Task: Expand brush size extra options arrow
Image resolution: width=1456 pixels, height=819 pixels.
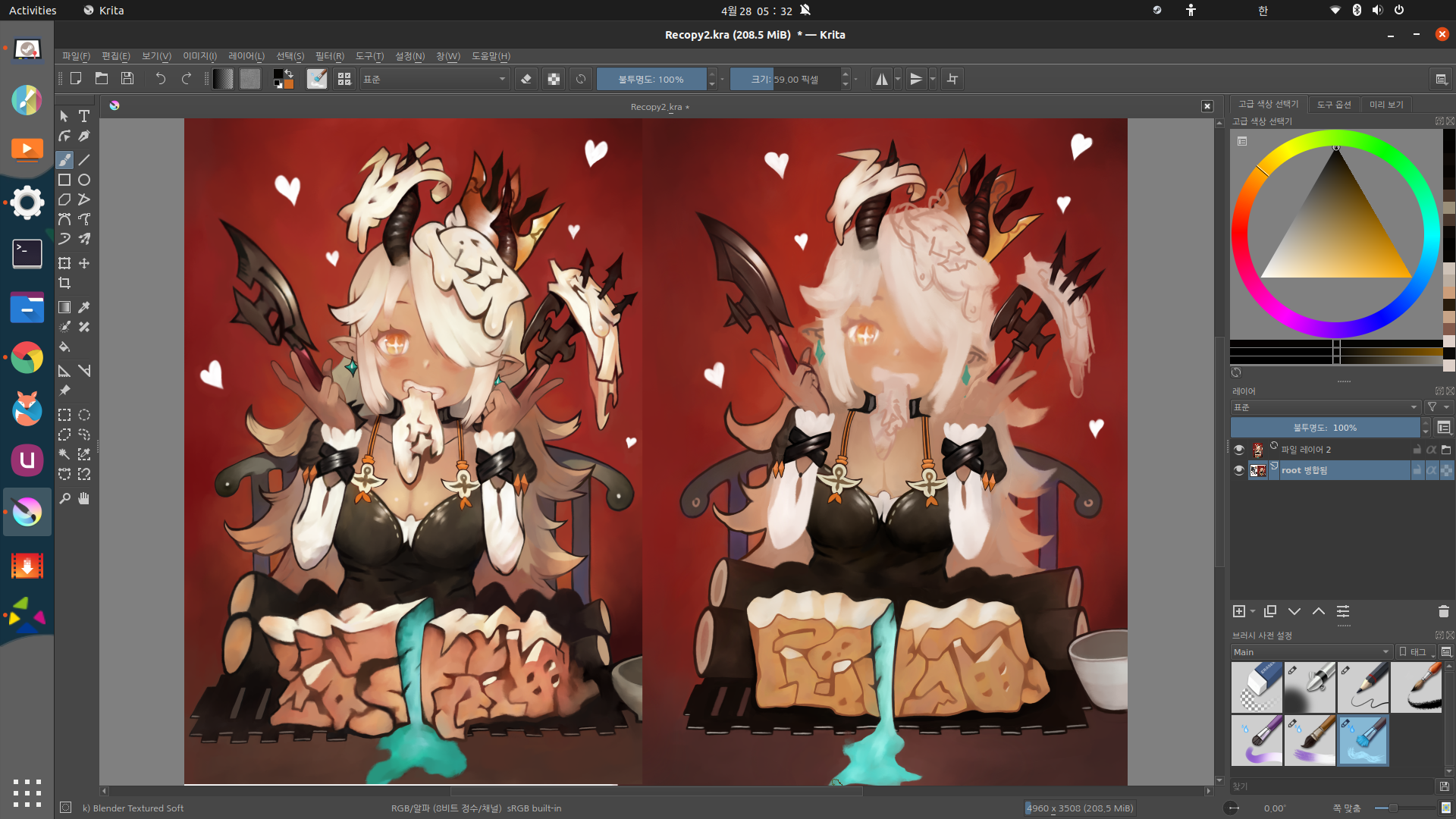Action: coord(856,79)
